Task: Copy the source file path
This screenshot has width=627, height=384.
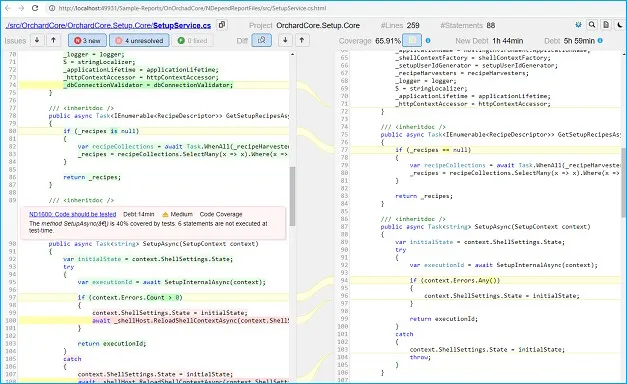Action: (x=222, y=25)
